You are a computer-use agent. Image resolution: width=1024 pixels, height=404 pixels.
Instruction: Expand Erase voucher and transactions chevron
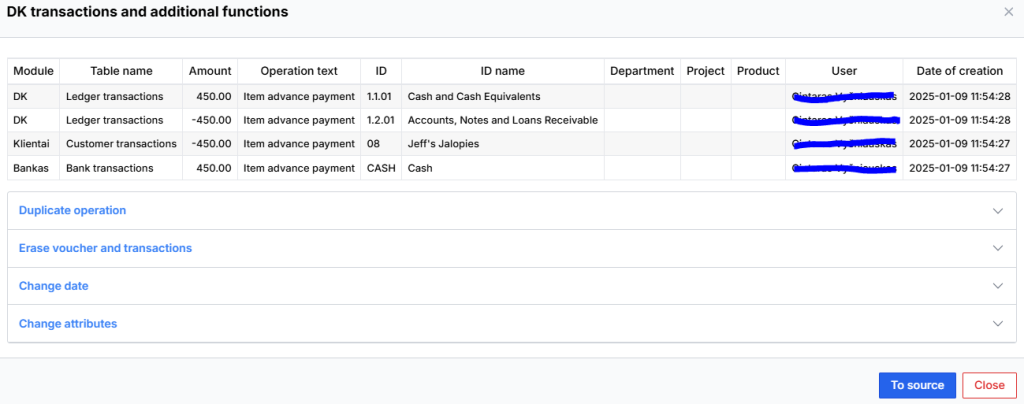coord(996,248)
